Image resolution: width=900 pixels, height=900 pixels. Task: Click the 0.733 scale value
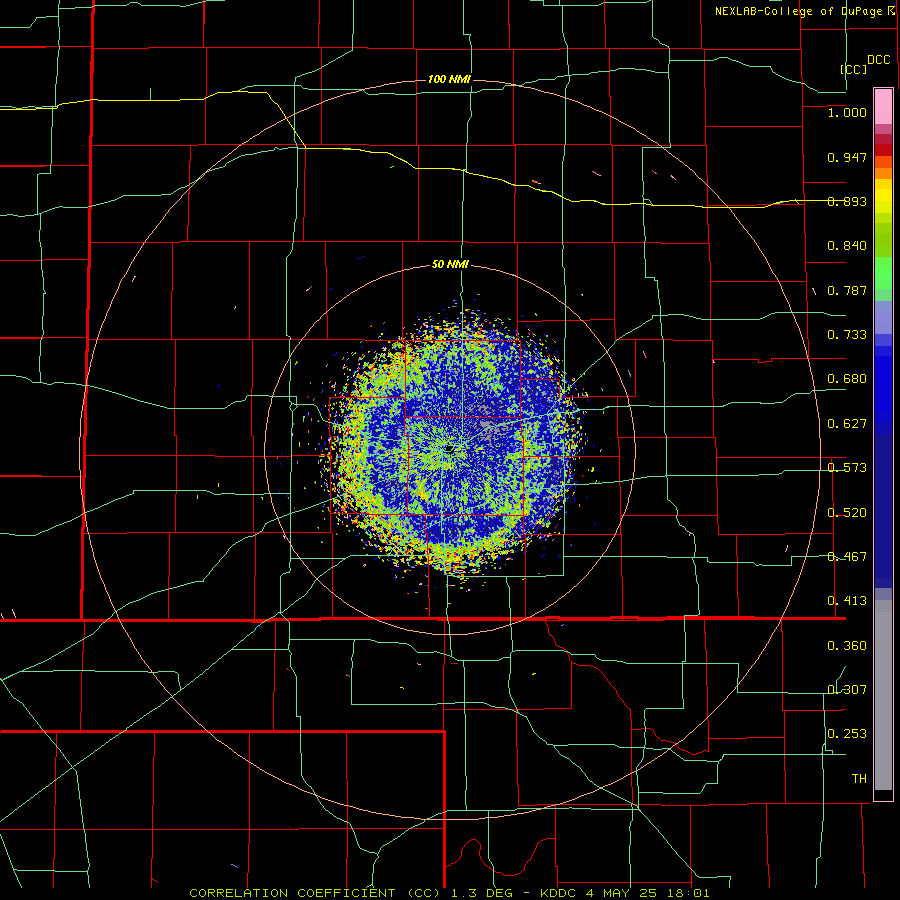(847, 335)
